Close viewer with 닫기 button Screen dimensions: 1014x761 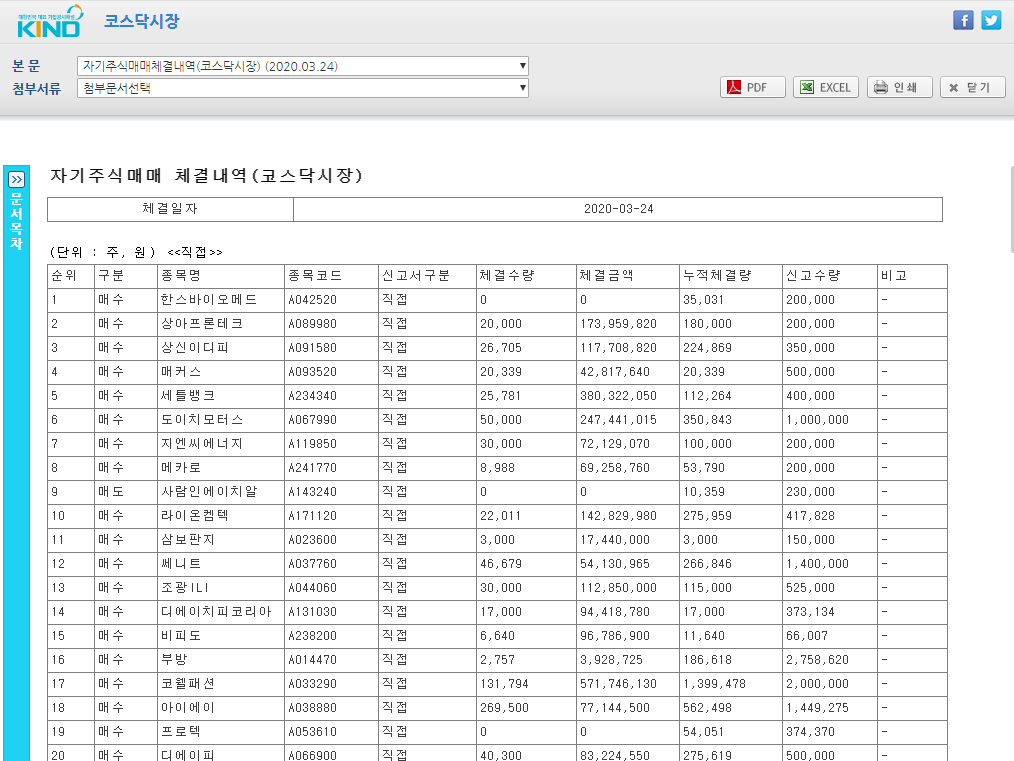973,87
